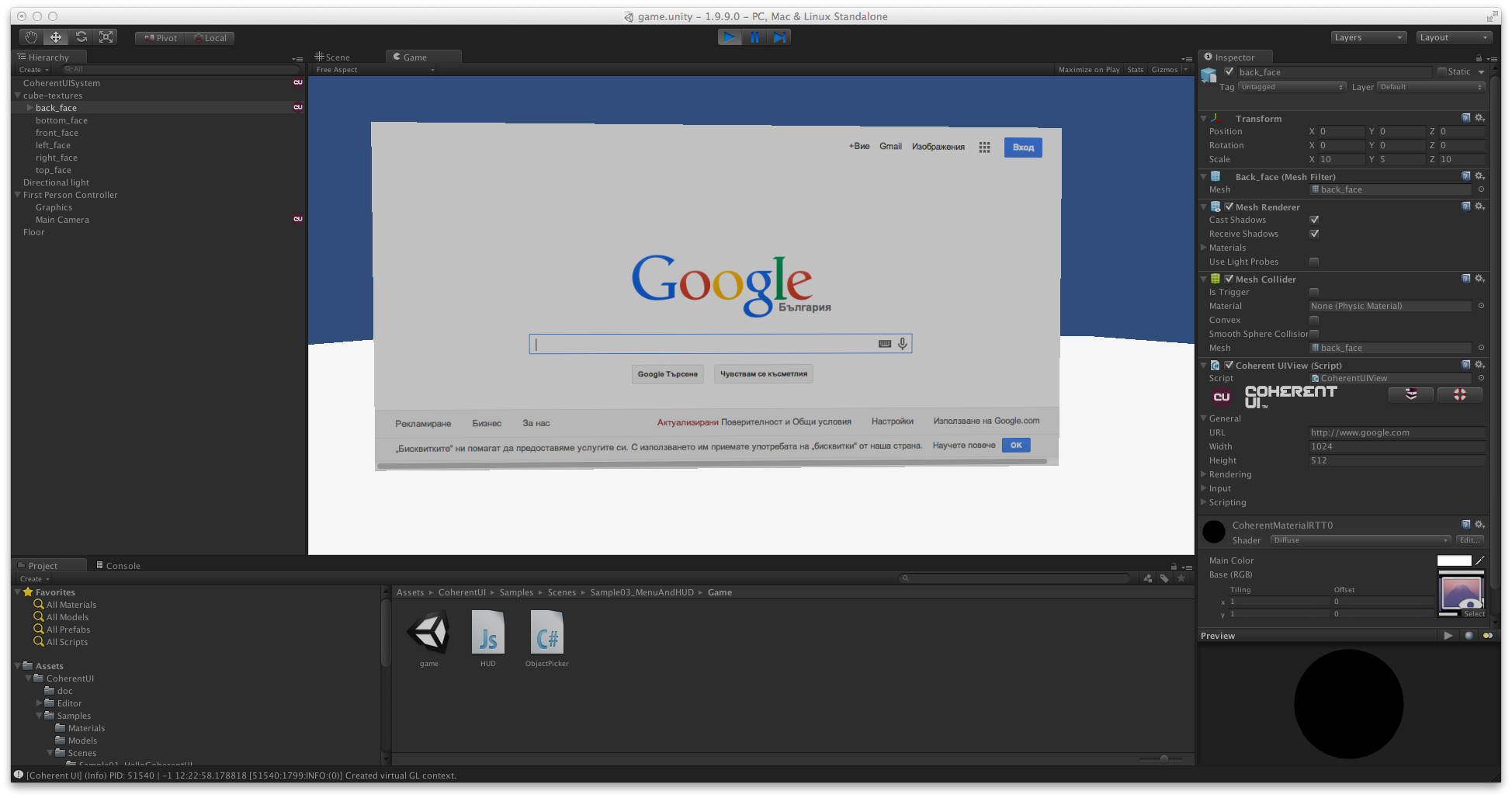The image size is (1512, 798).
Task: Click the Step frame button
Action: [779, 37]
